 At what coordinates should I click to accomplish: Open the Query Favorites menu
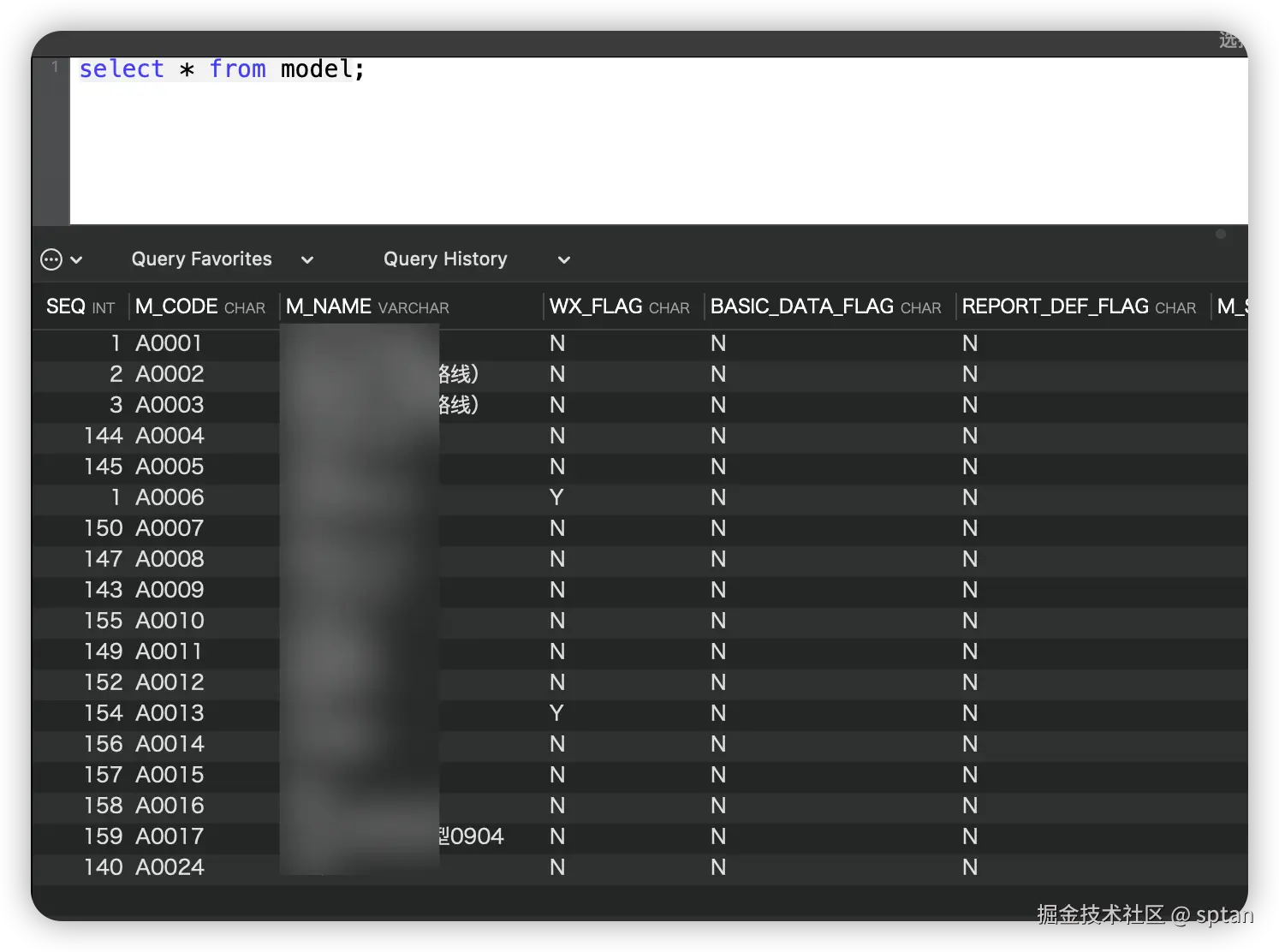click(x=223, y=259)
